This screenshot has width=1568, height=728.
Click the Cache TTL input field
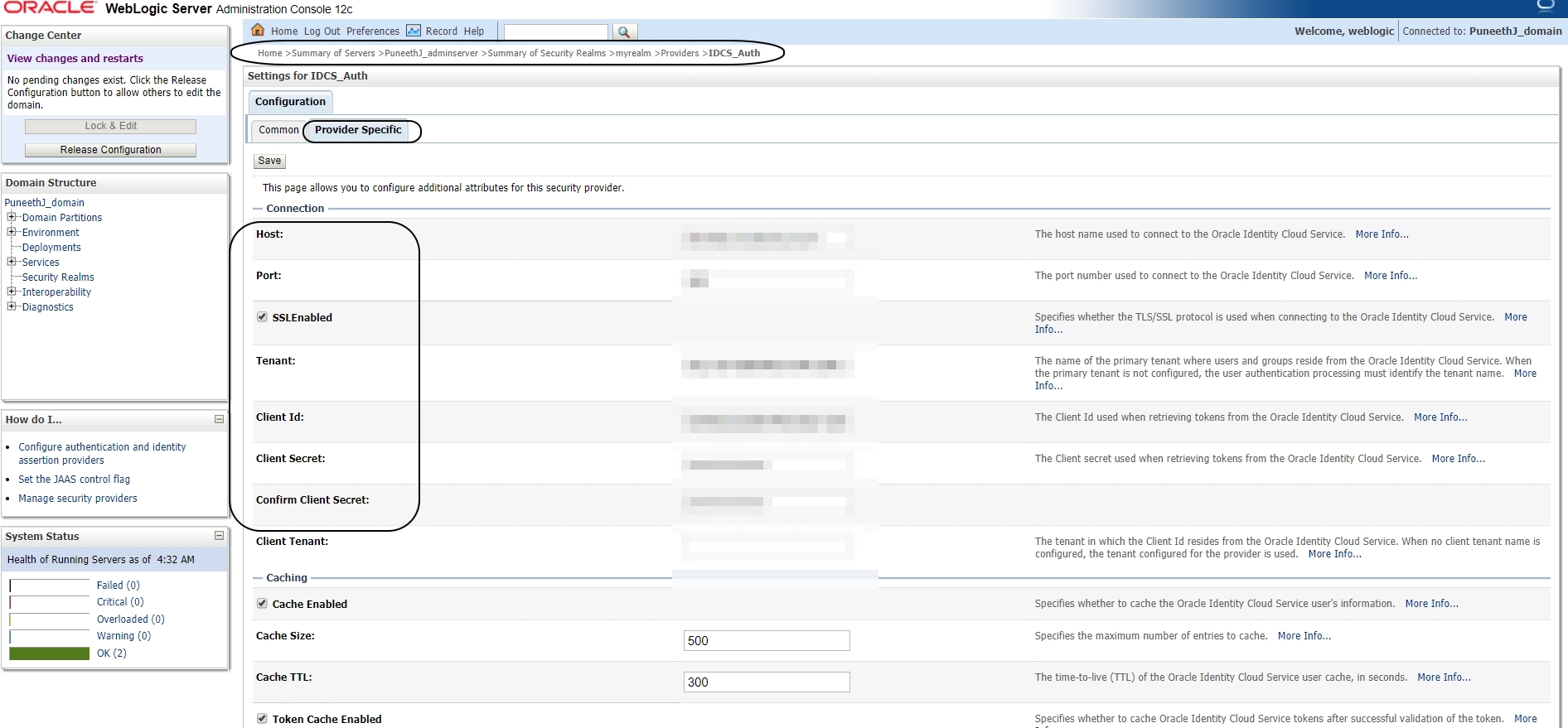[767, 682]
